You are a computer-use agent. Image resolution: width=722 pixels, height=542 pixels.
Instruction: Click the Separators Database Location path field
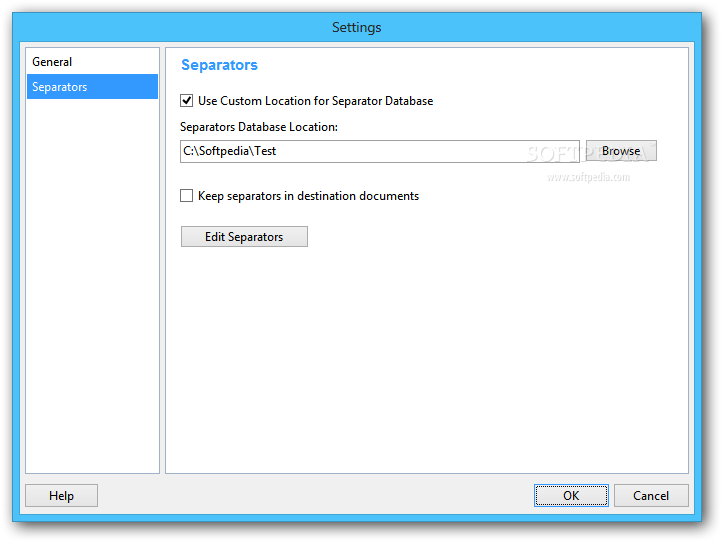(x=379, y=152)
